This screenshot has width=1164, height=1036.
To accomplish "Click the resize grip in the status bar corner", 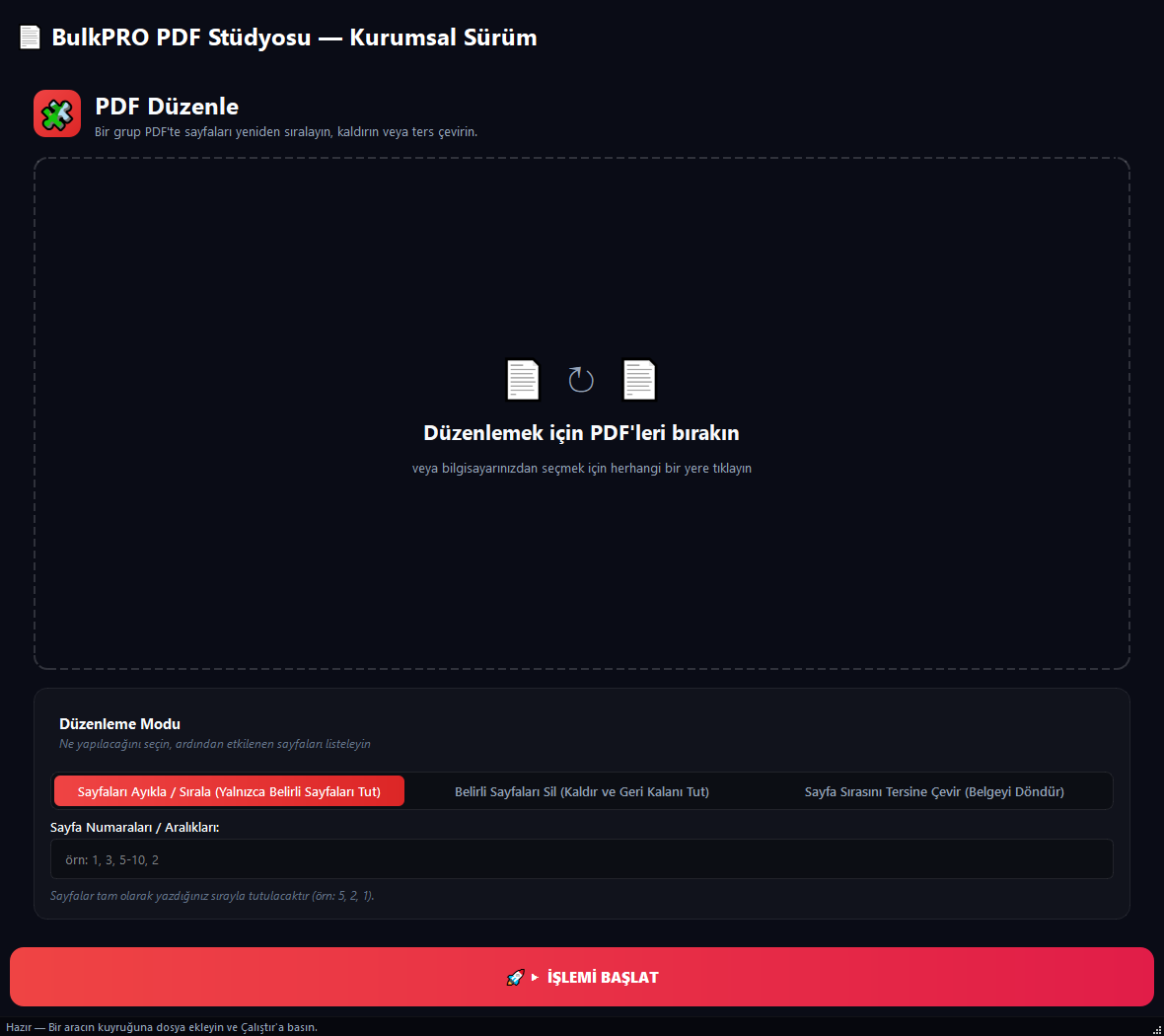I will click(x=1156, y=1028).
